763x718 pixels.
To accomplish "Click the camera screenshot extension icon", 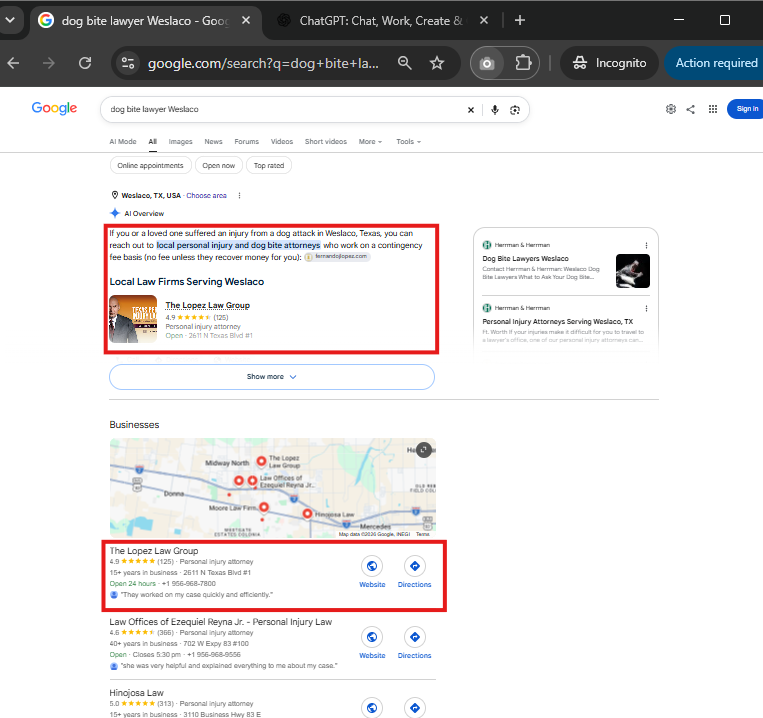I will [487, 63].
